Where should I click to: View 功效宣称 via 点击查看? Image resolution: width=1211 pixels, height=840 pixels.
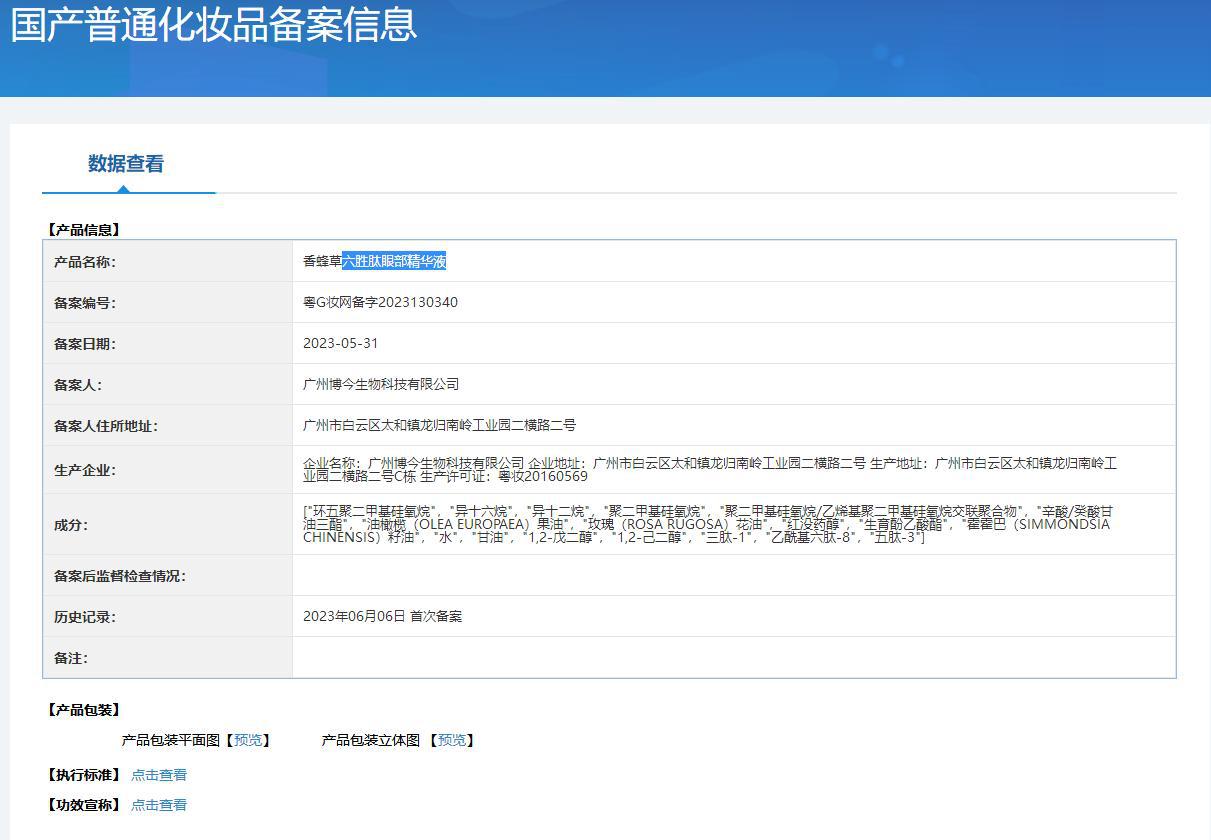click(160, 804)
